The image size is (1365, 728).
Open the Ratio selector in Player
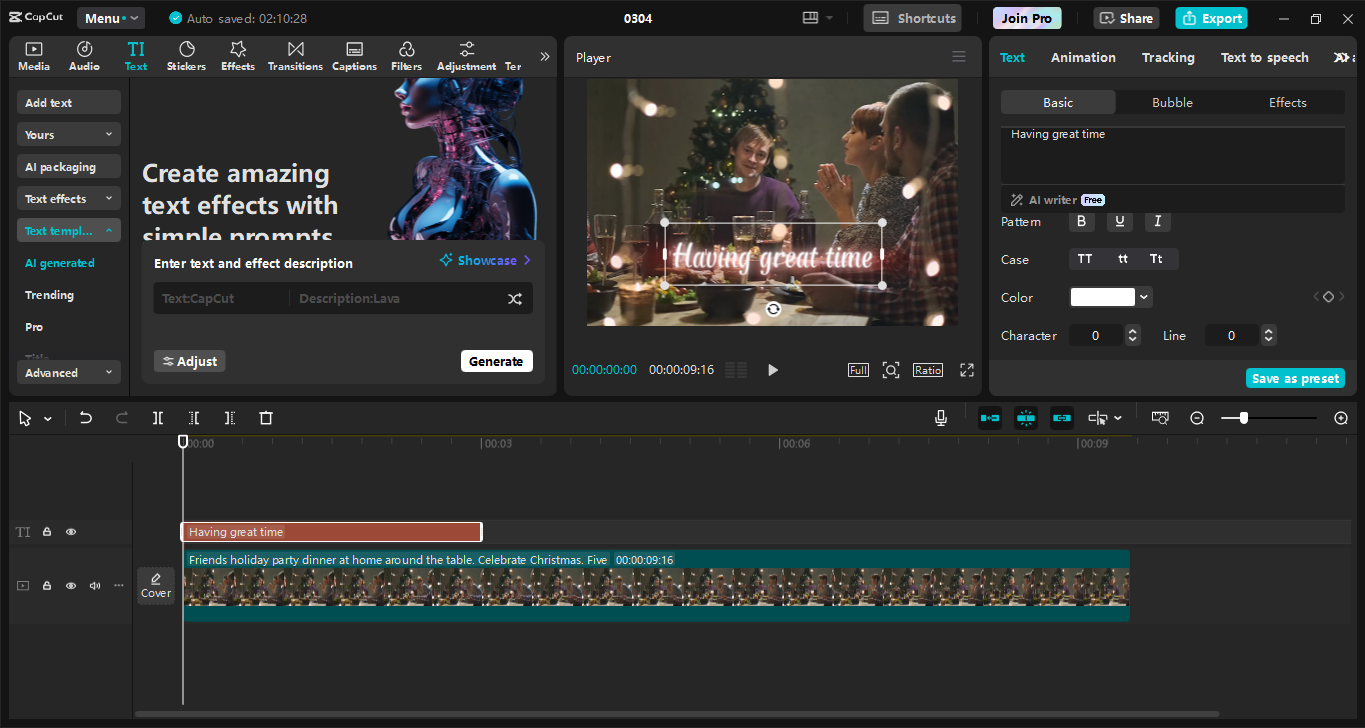(x=928, y=370)
